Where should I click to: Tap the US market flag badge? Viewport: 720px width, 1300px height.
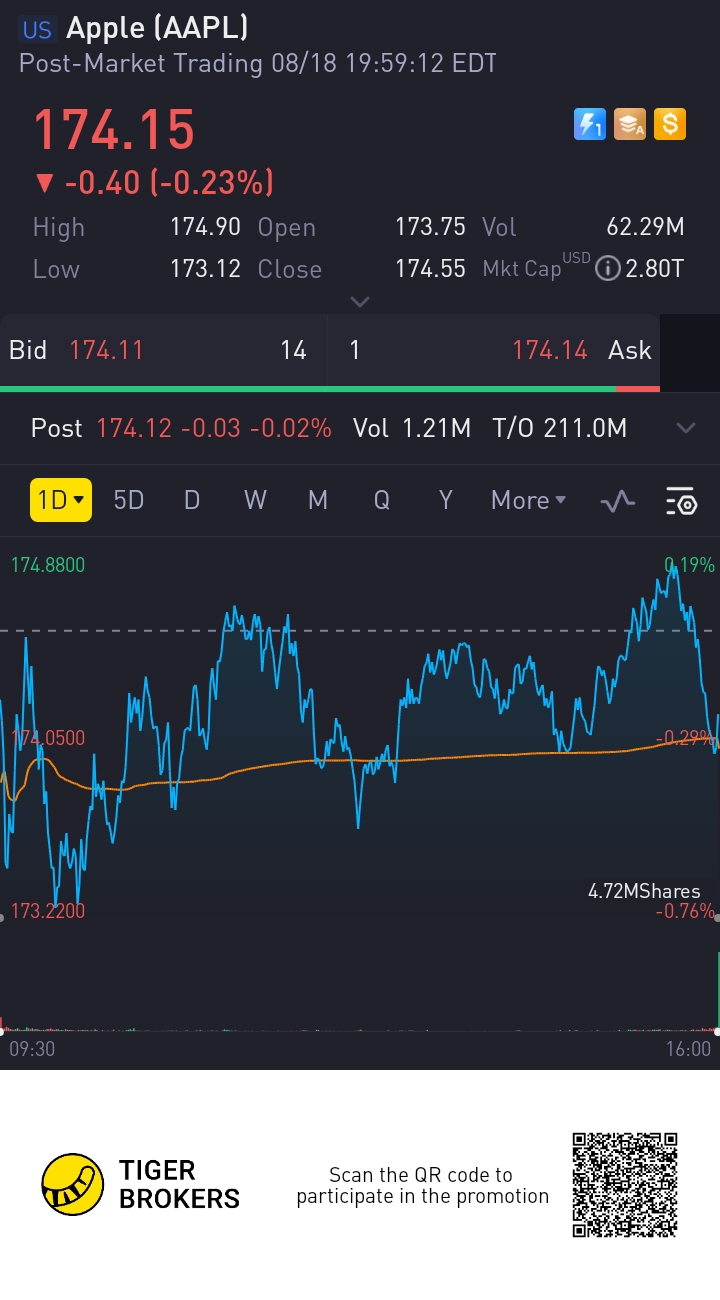tap(37, 29)
